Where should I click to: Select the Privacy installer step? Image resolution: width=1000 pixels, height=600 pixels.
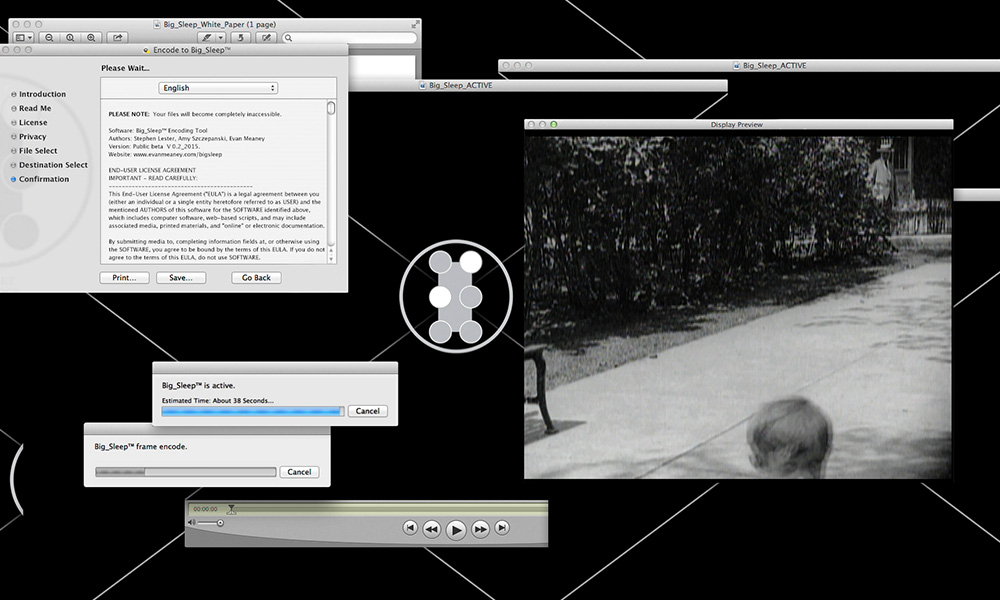coord(28,136)
